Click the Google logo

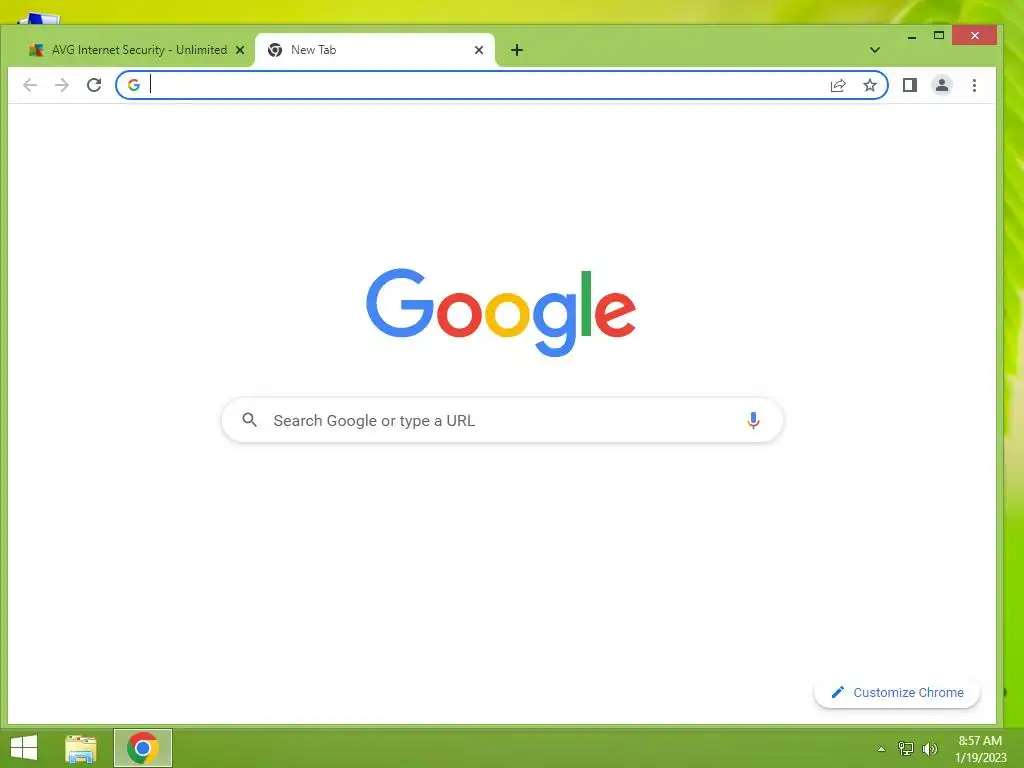click(501, 312)
